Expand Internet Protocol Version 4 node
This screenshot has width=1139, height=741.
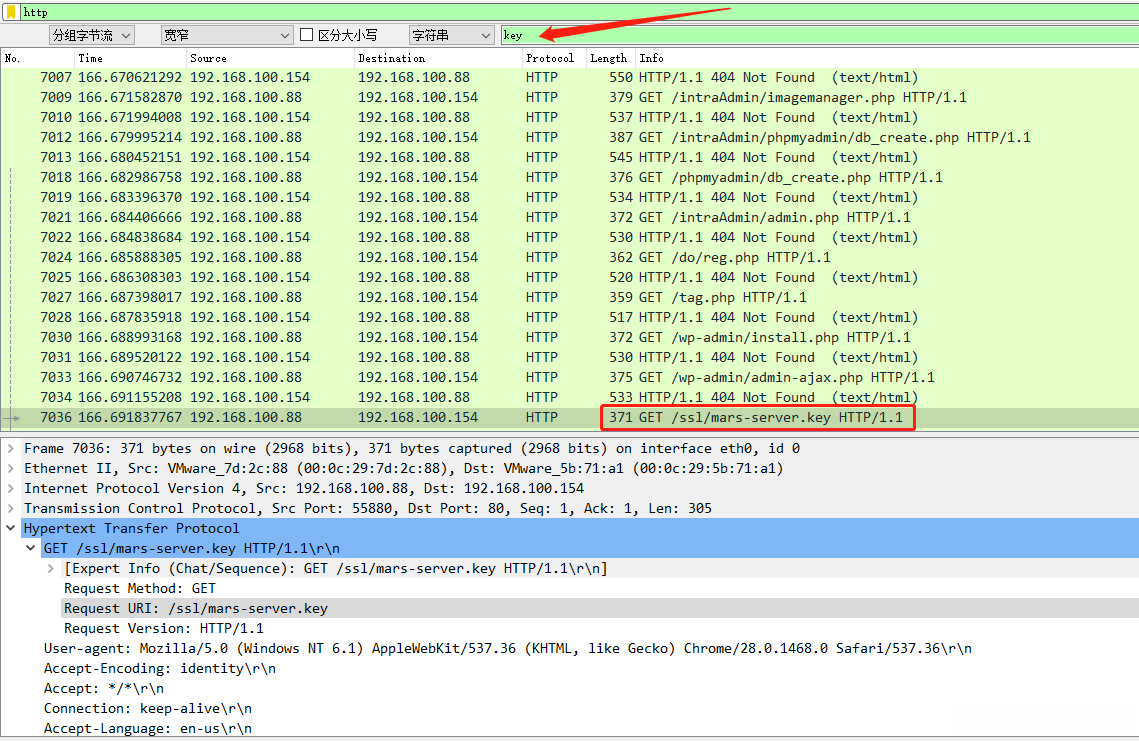click(11, 488)
